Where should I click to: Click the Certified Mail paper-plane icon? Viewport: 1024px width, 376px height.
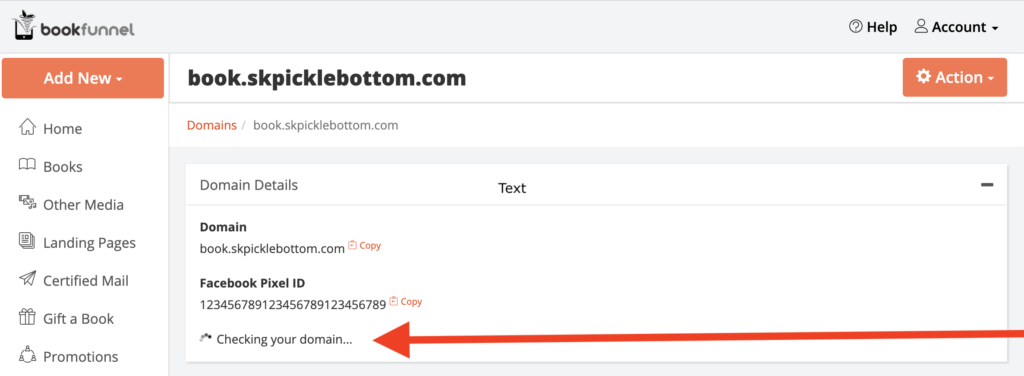pyautogui.click(x=27, y=279)
